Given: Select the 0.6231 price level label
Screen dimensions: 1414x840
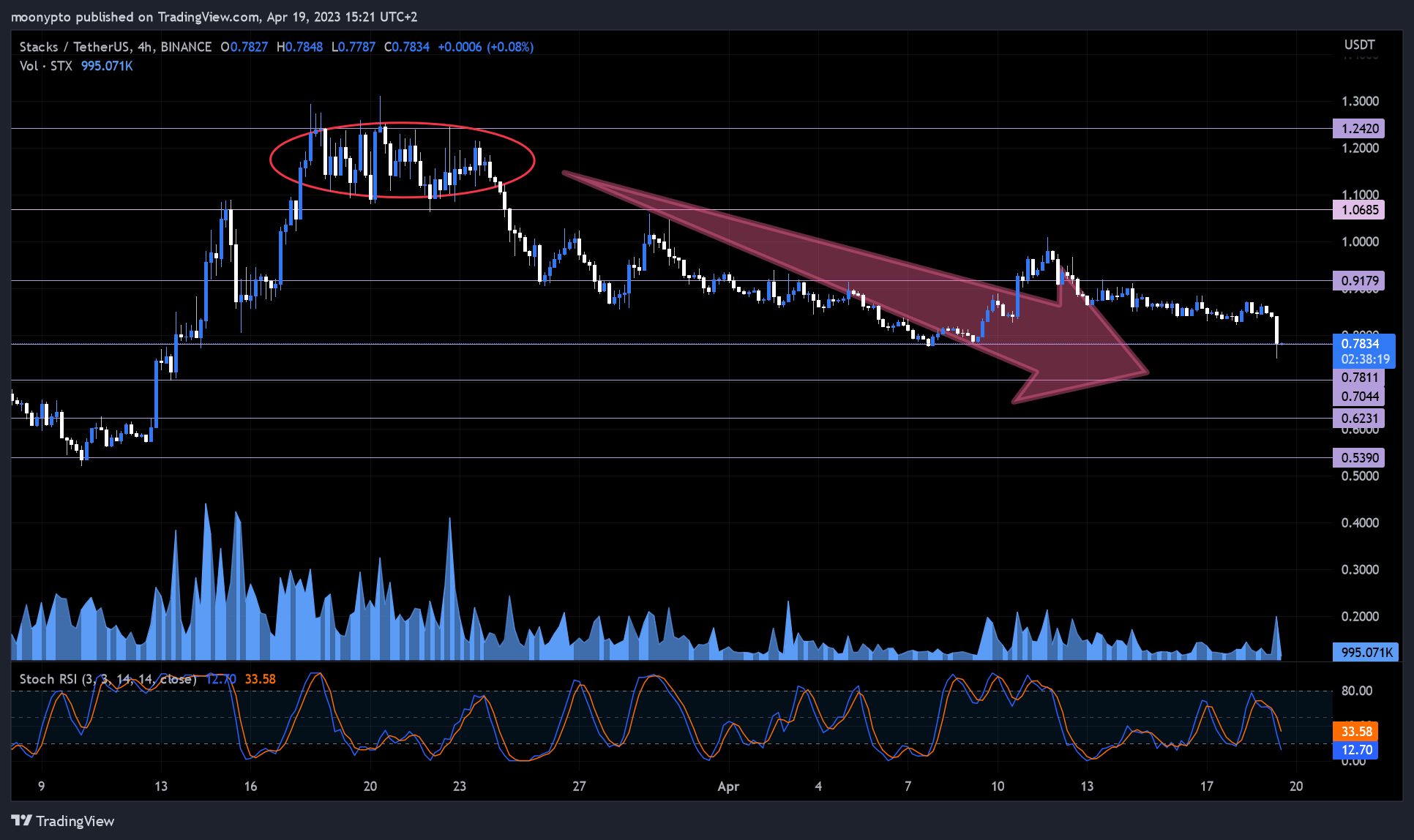Looking at the screenshot, I should click(x=1360, y=419).
